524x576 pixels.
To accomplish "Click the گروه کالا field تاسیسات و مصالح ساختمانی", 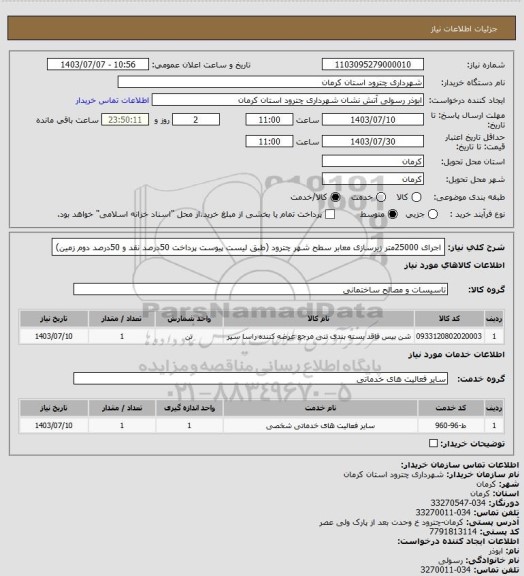I will pyautogui.click(x=260, y=289).
